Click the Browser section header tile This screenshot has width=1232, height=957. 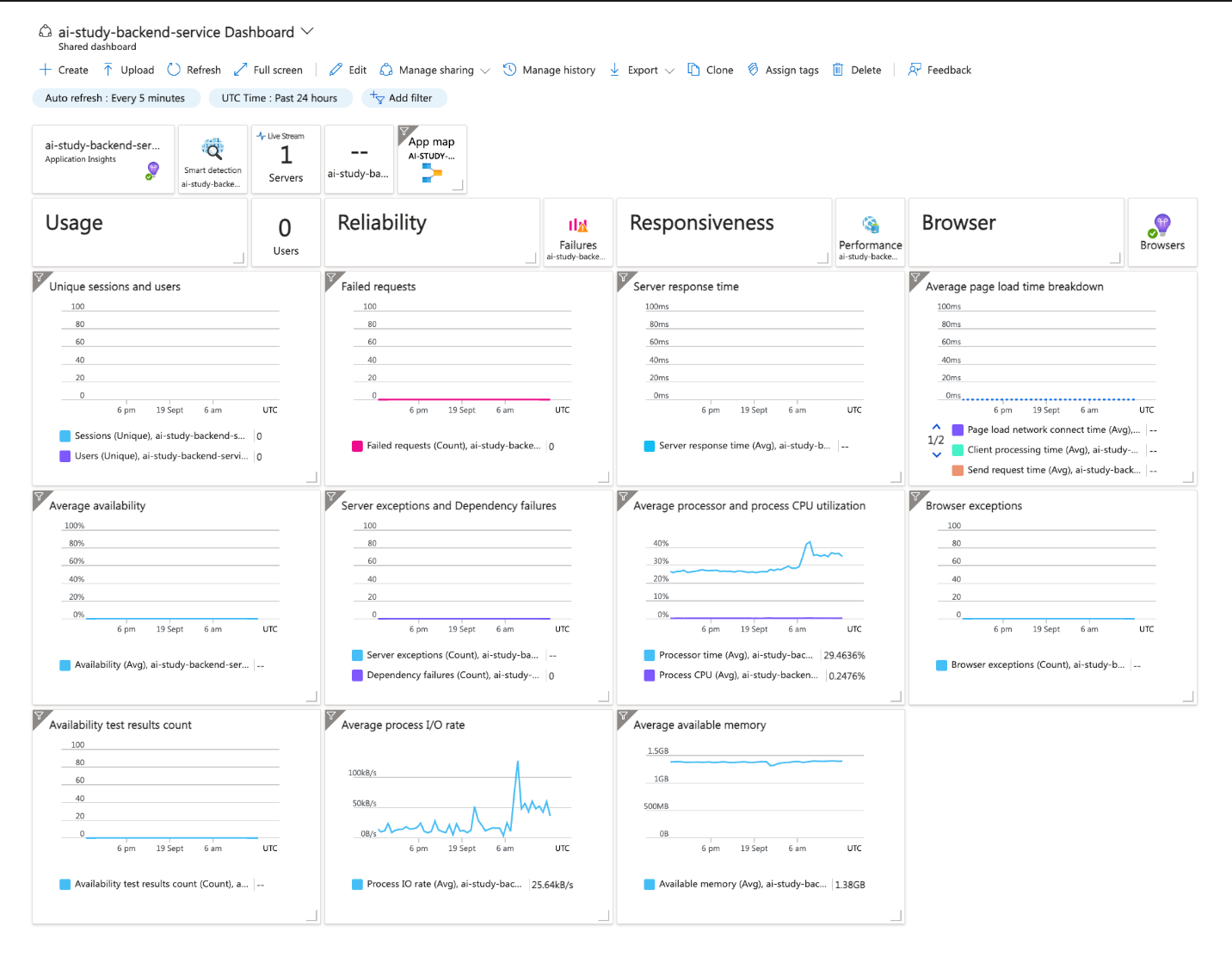(1016, 232)
